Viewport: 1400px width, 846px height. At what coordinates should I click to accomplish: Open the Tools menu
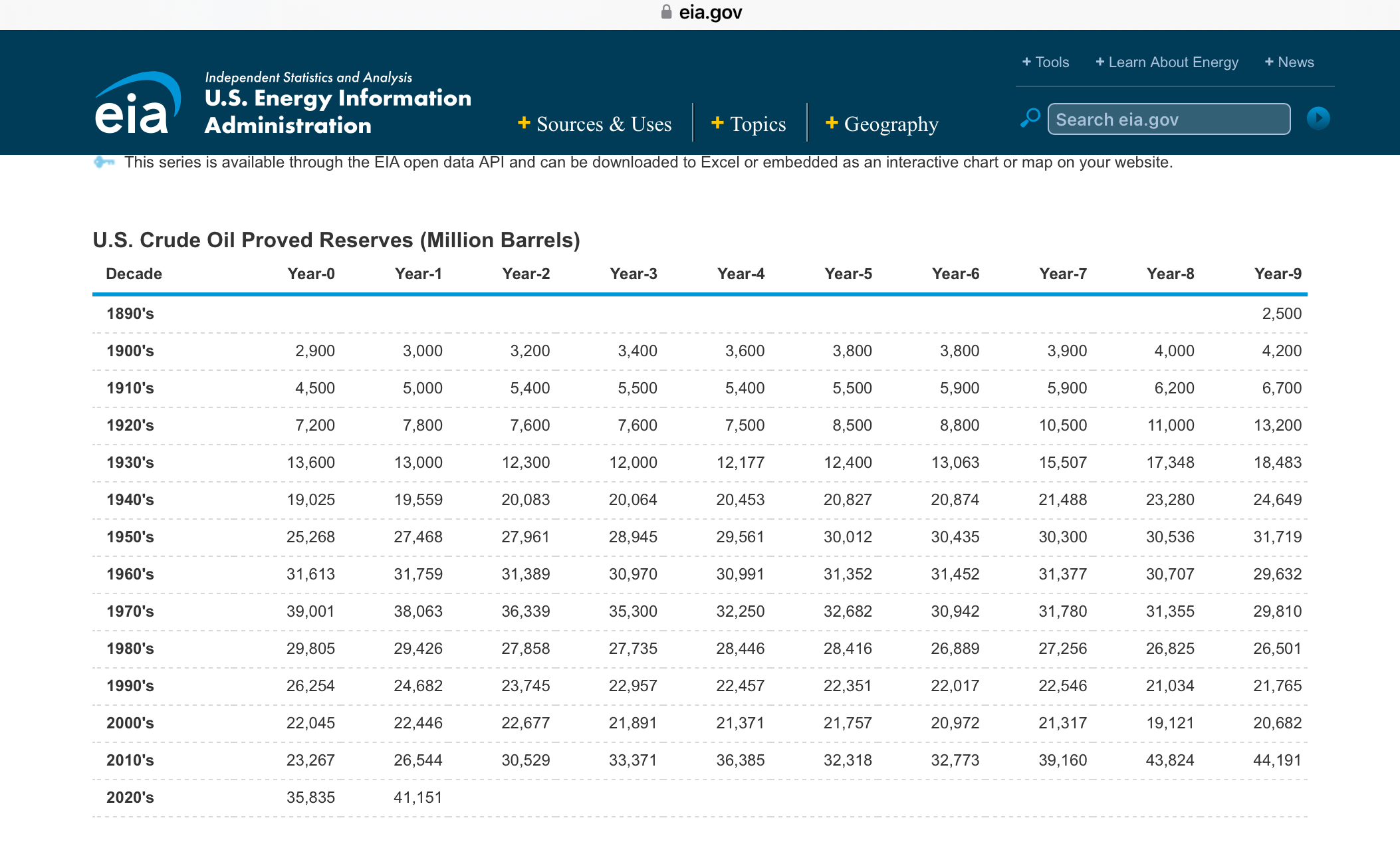click(1046, 62)
